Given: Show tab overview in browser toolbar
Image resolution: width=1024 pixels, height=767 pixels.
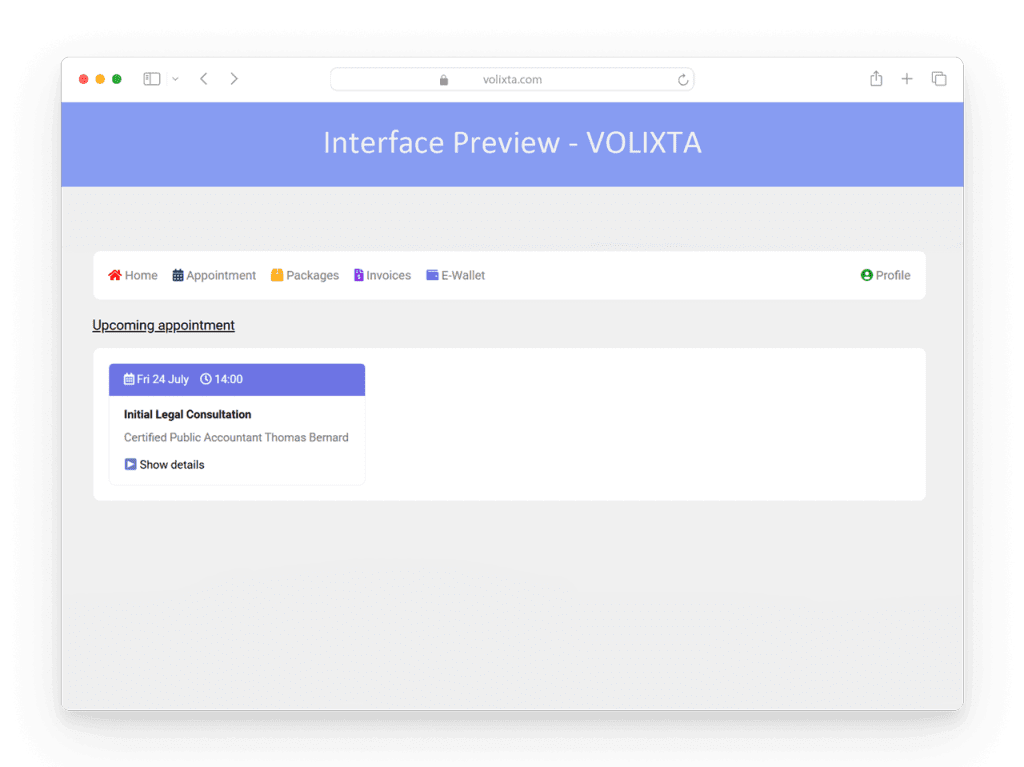Looking at the screenshot, I should tap(939, 79).
